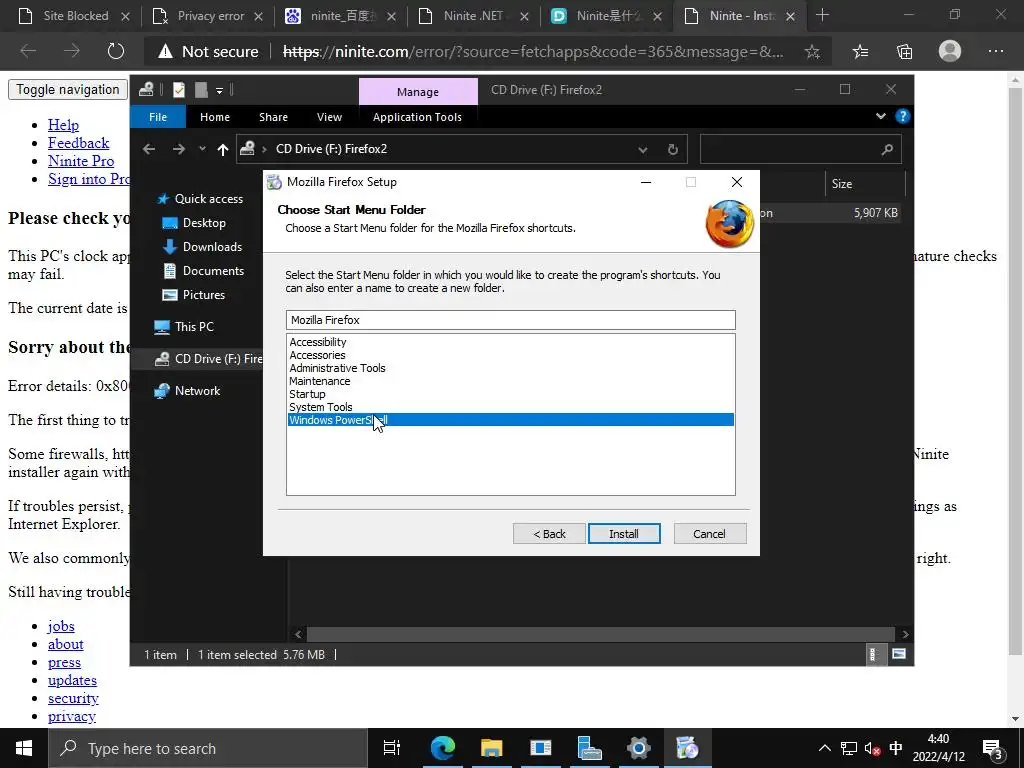Open Edge Collections icon
The image size is (1024, 768).
[904, 52]
